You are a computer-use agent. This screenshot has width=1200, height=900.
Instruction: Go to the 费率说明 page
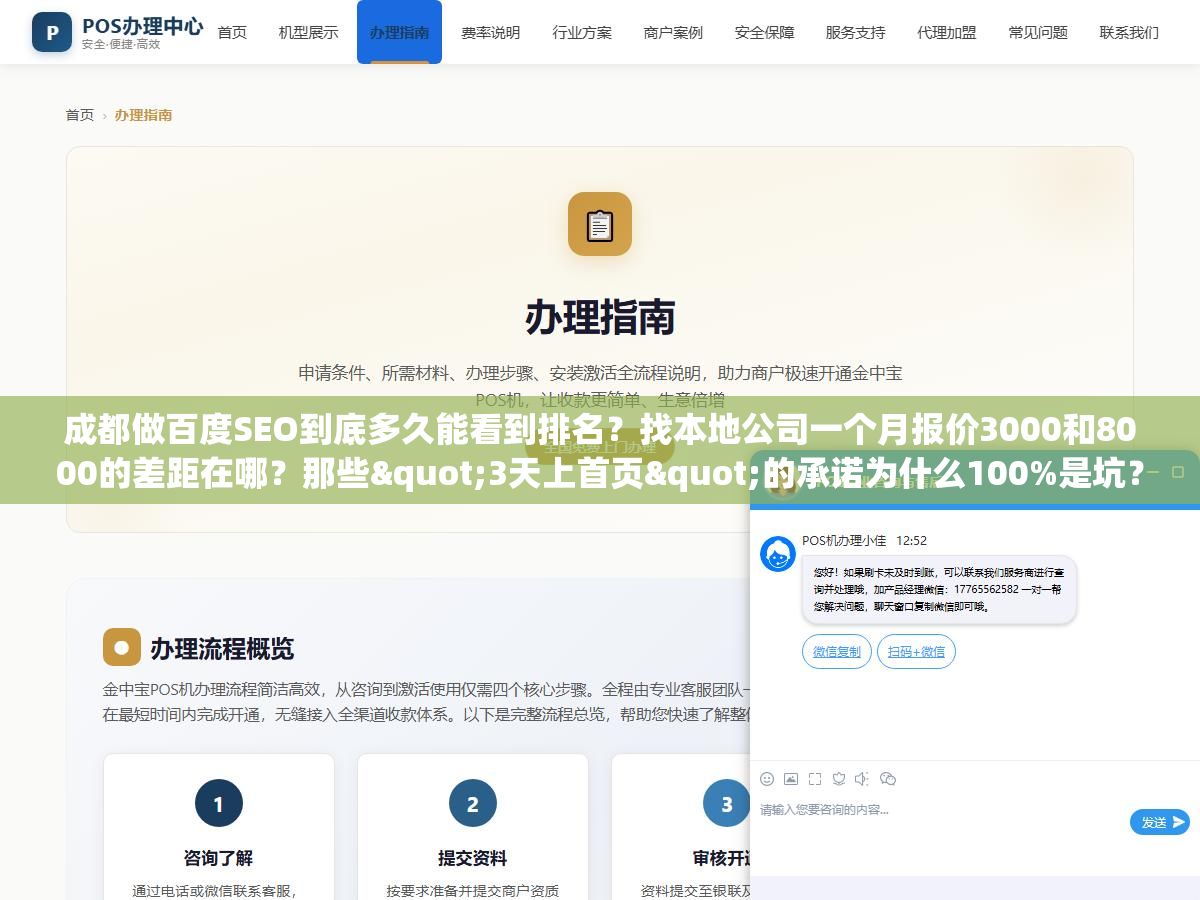click(490, 32)
